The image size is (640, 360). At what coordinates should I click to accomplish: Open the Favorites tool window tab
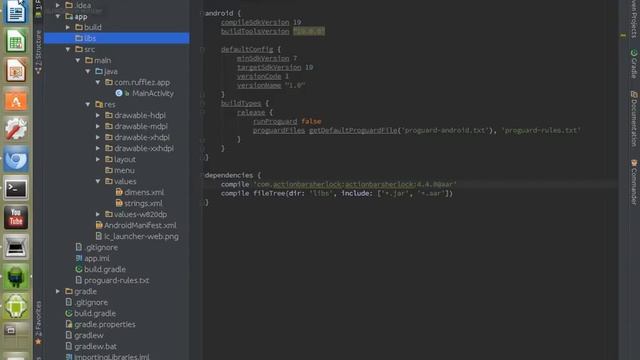tap(38, 323)
